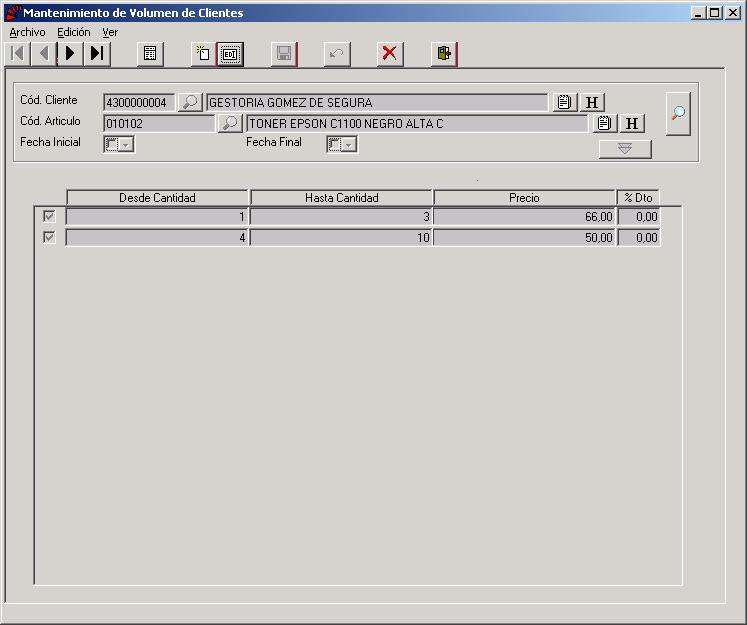Viewport: 747px width, 625px height.
Task: Enable the Fecha Final date checkbox
Action: pos(334,144)
